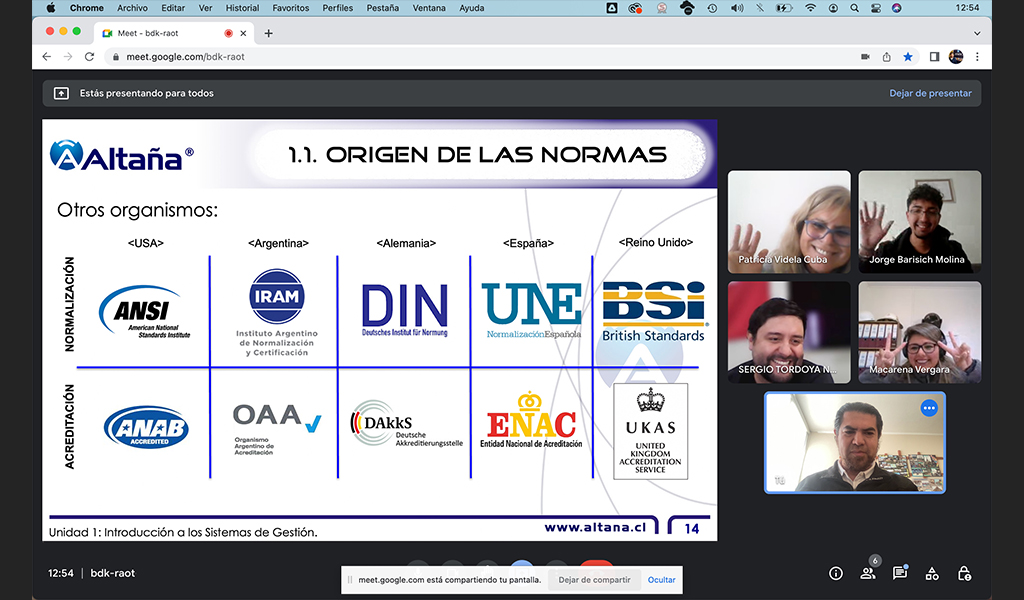
Task: Open the Apple menu
Action: click(51, 8)
